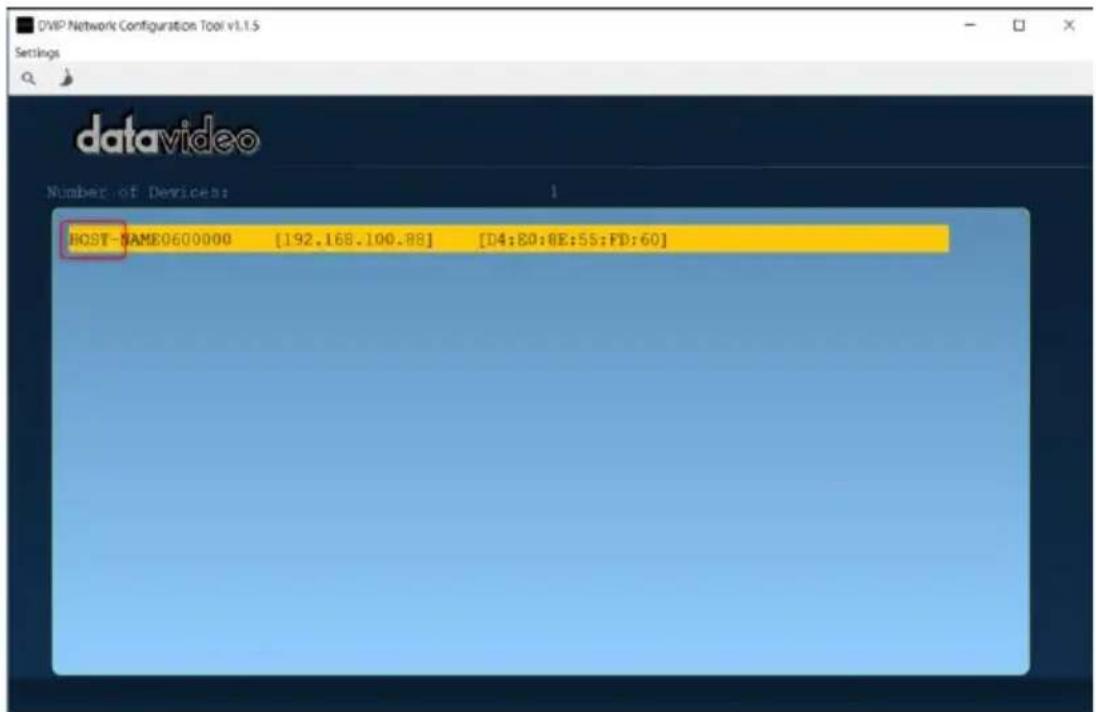The width and height of the screenshot is (1096, 712).
Task: Click the search devices magnifier icon
Action: [28, 78]
